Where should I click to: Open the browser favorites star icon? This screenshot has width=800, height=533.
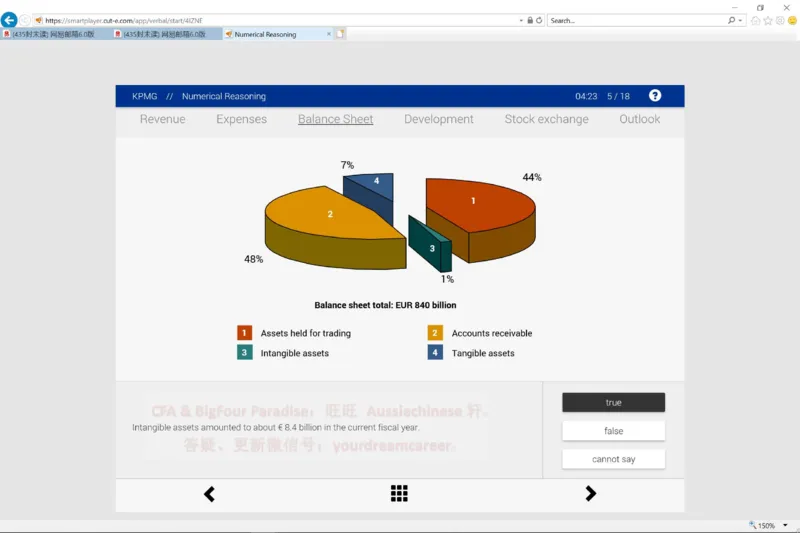click(767, 20)
